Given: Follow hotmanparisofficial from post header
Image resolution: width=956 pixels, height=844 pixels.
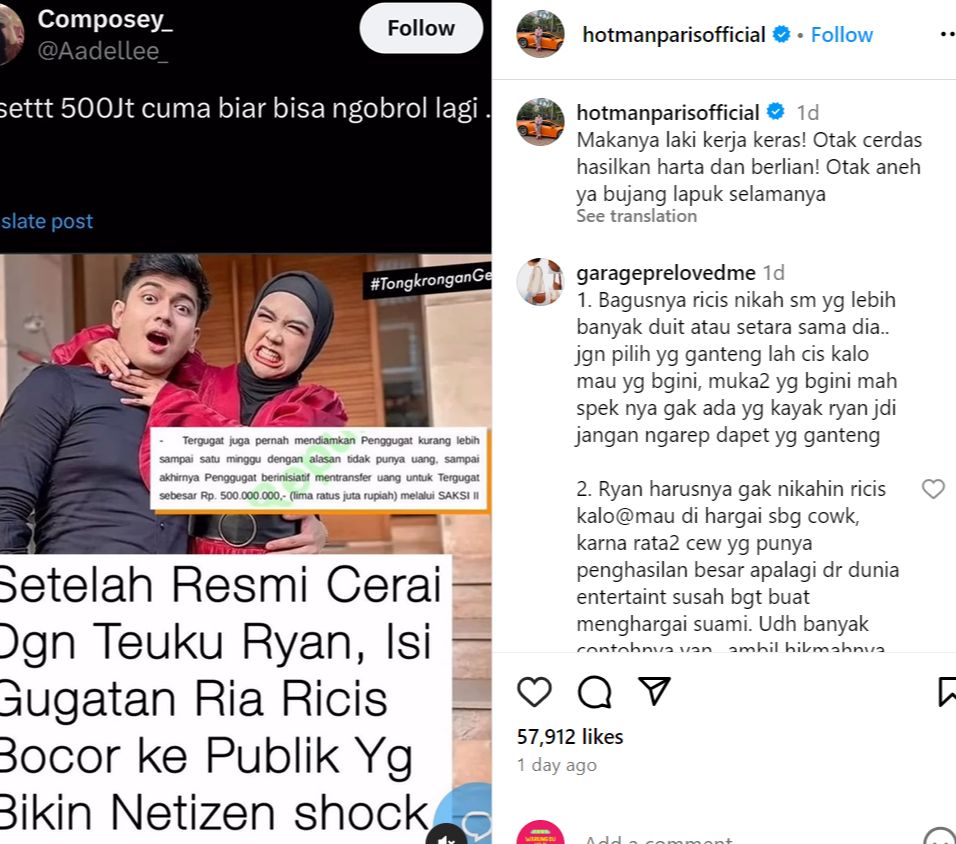Looking at the screenshot, I should click(841, 35).
